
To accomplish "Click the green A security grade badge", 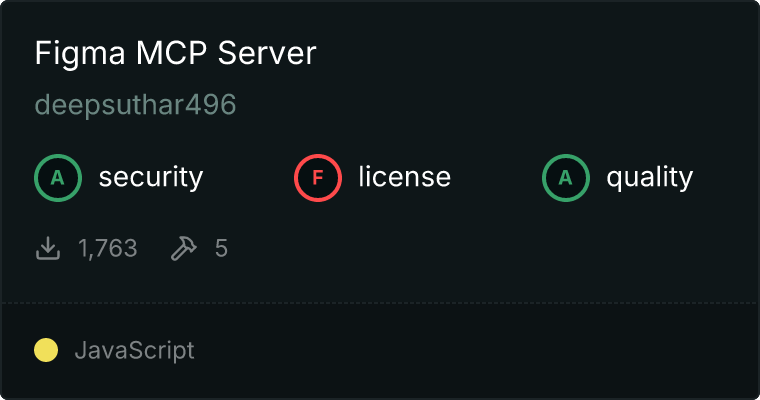I will point(58,178).
